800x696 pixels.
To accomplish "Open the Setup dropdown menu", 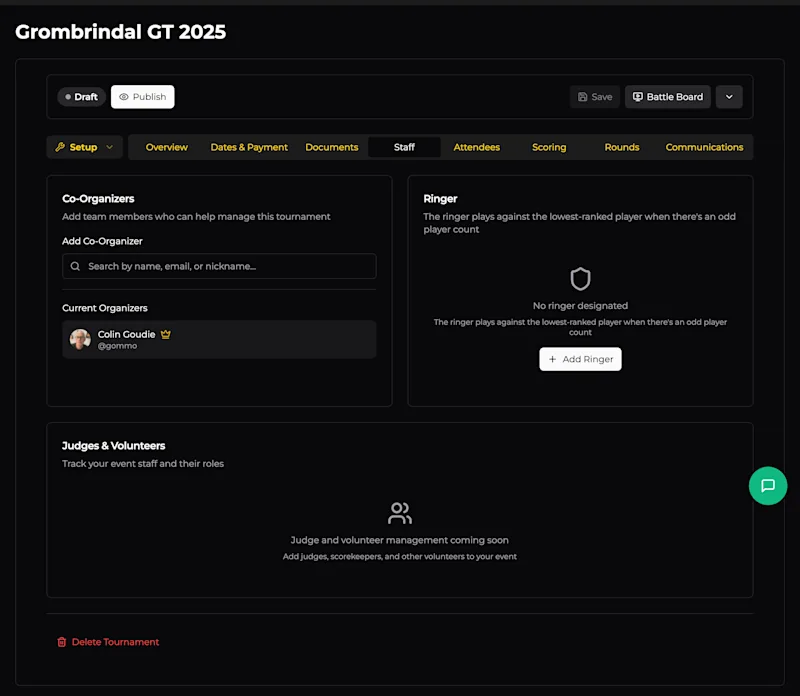I will click(84, 147).
